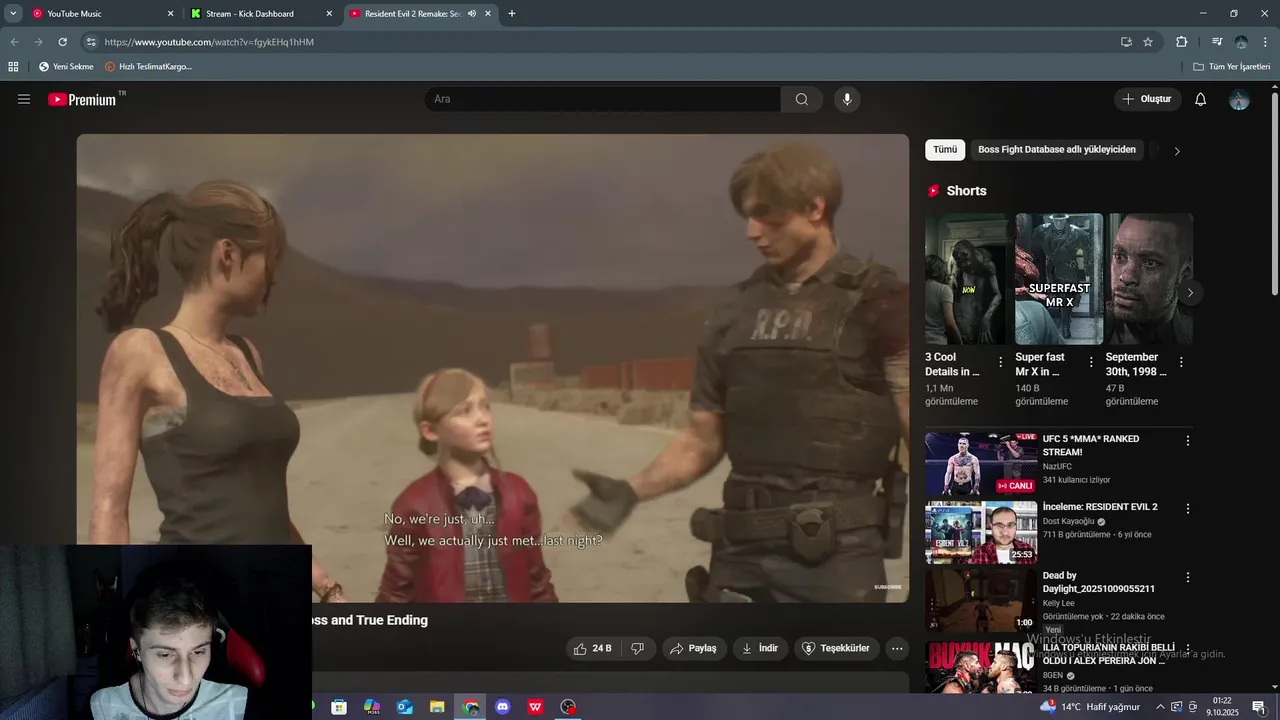This screenshot has width=1280, height=720.
Task: Open weather widget 14°C Hafif yağmur
Action: coord(1090,707)
